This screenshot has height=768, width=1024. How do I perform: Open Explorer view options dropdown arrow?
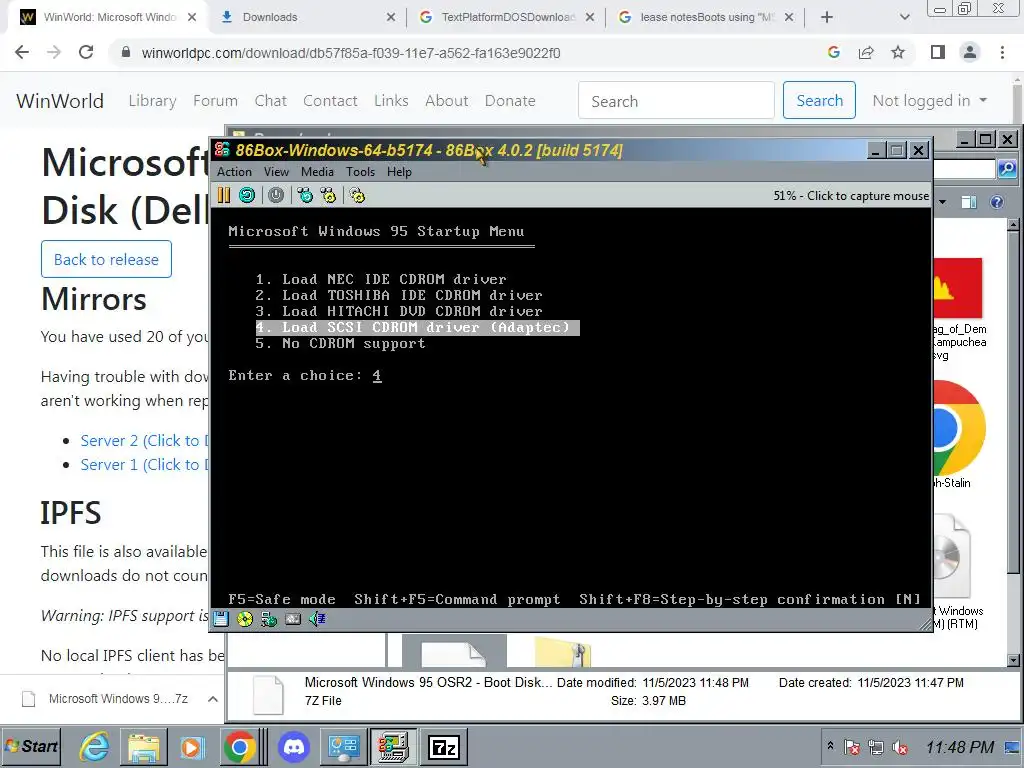point(942,202)
